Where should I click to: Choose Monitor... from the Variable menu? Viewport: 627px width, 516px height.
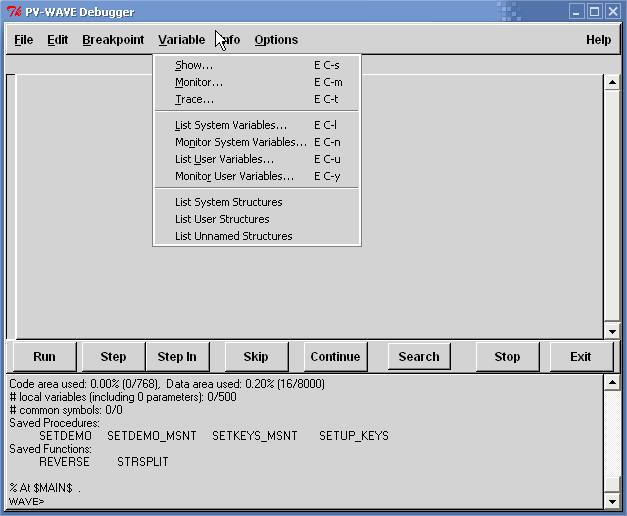point(257,82)
